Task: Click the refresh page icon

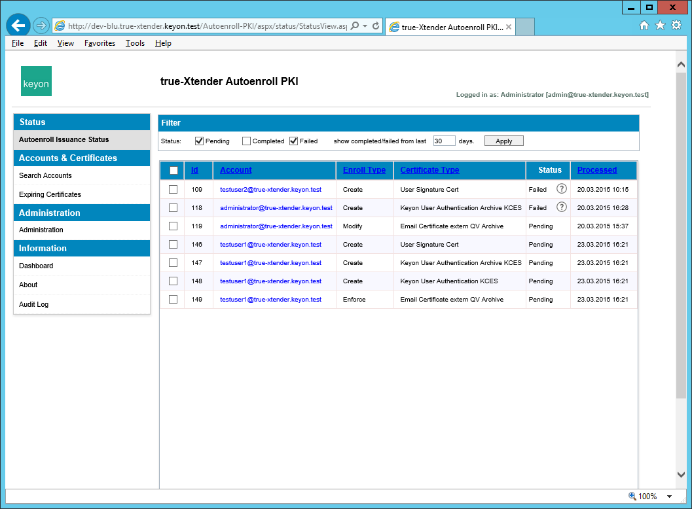Action: [x=376, y=26]
